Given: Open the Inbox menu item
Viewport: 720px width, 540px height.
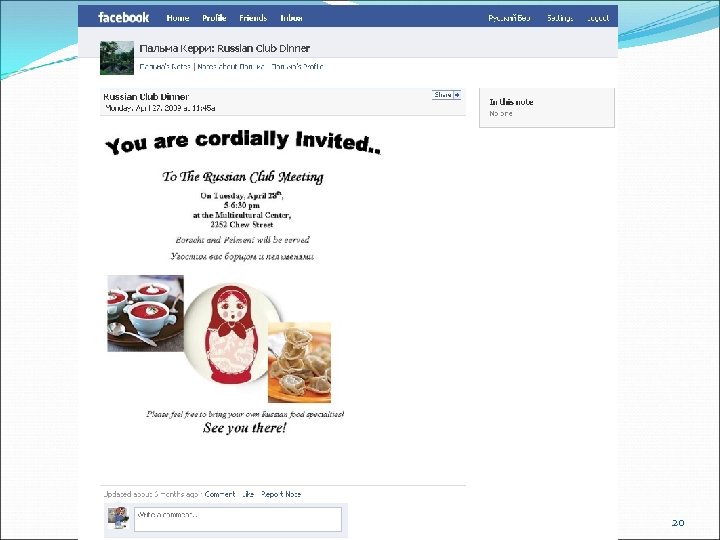Looking at the screenshot, I should click(x=291, y=18).
